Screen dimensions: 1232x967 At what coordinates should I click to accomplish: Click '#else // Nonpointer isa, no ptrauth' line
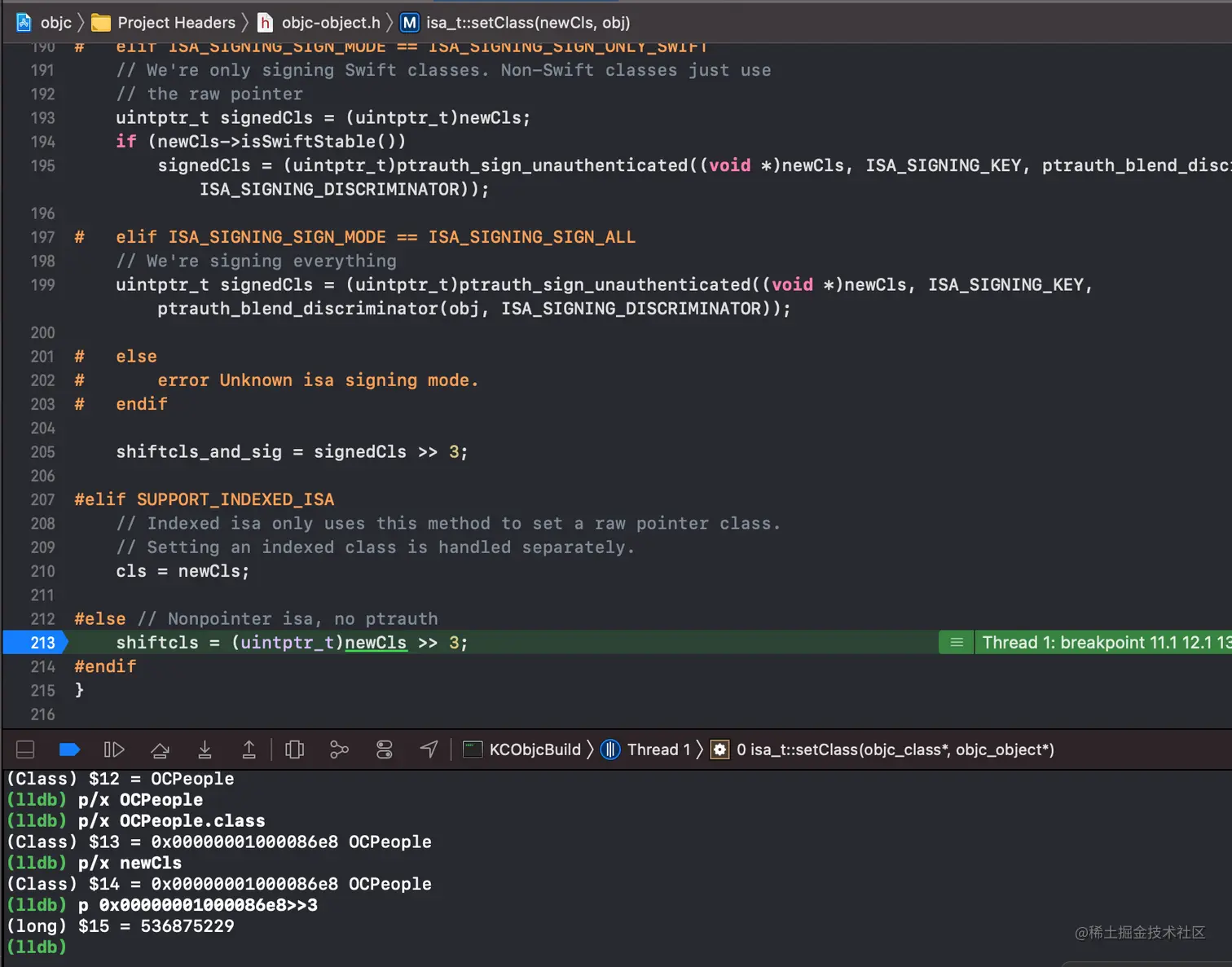click(257, 619)
